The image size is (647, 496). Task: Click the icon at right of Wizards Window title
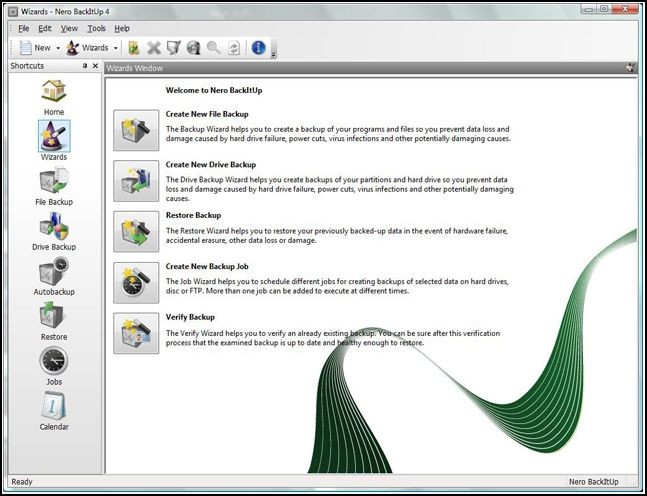[630, 68]
